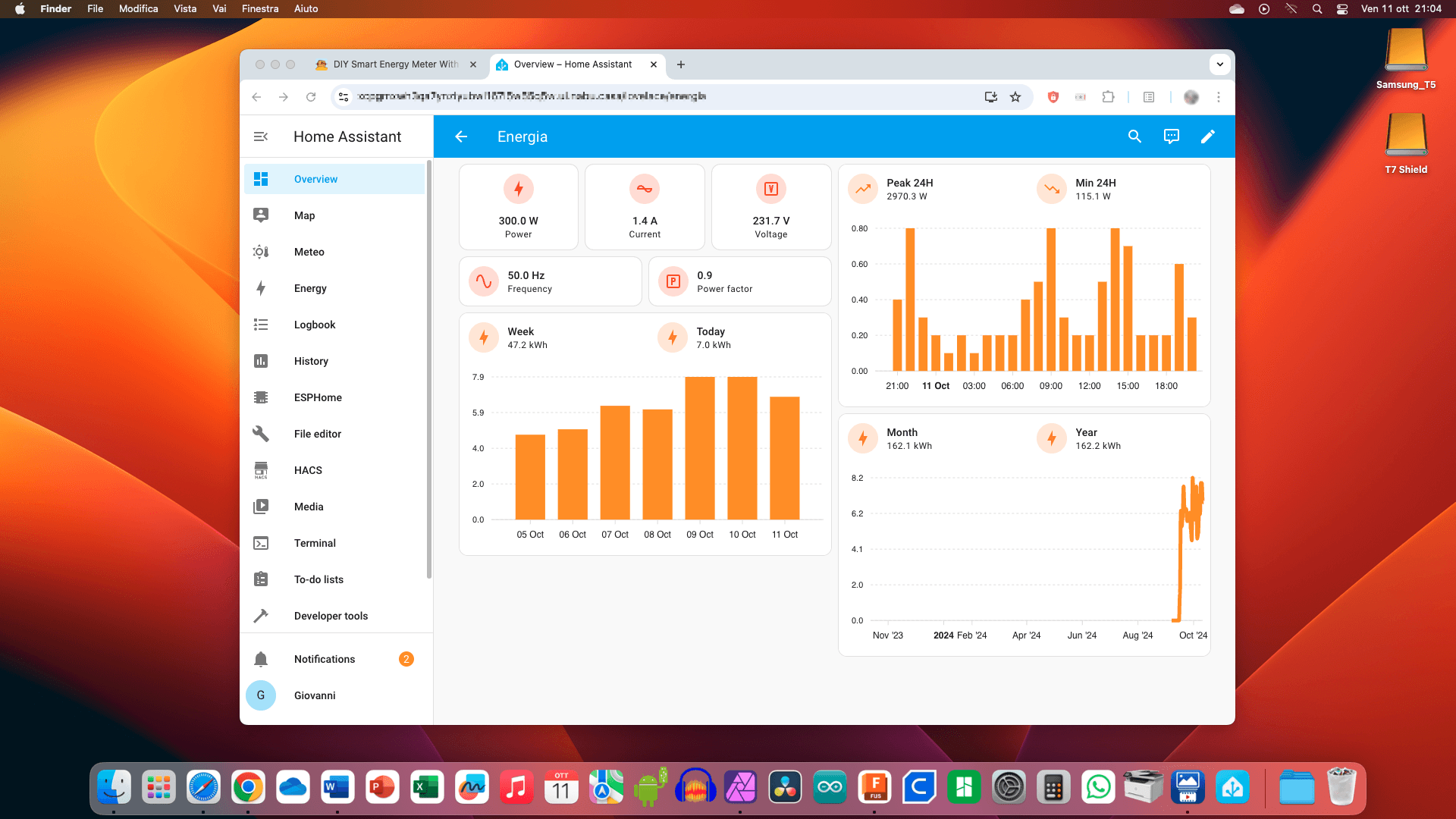Screen dimensions: 1456x819
Task: Open the Assist chat icon in the header
Action: 1172,136
